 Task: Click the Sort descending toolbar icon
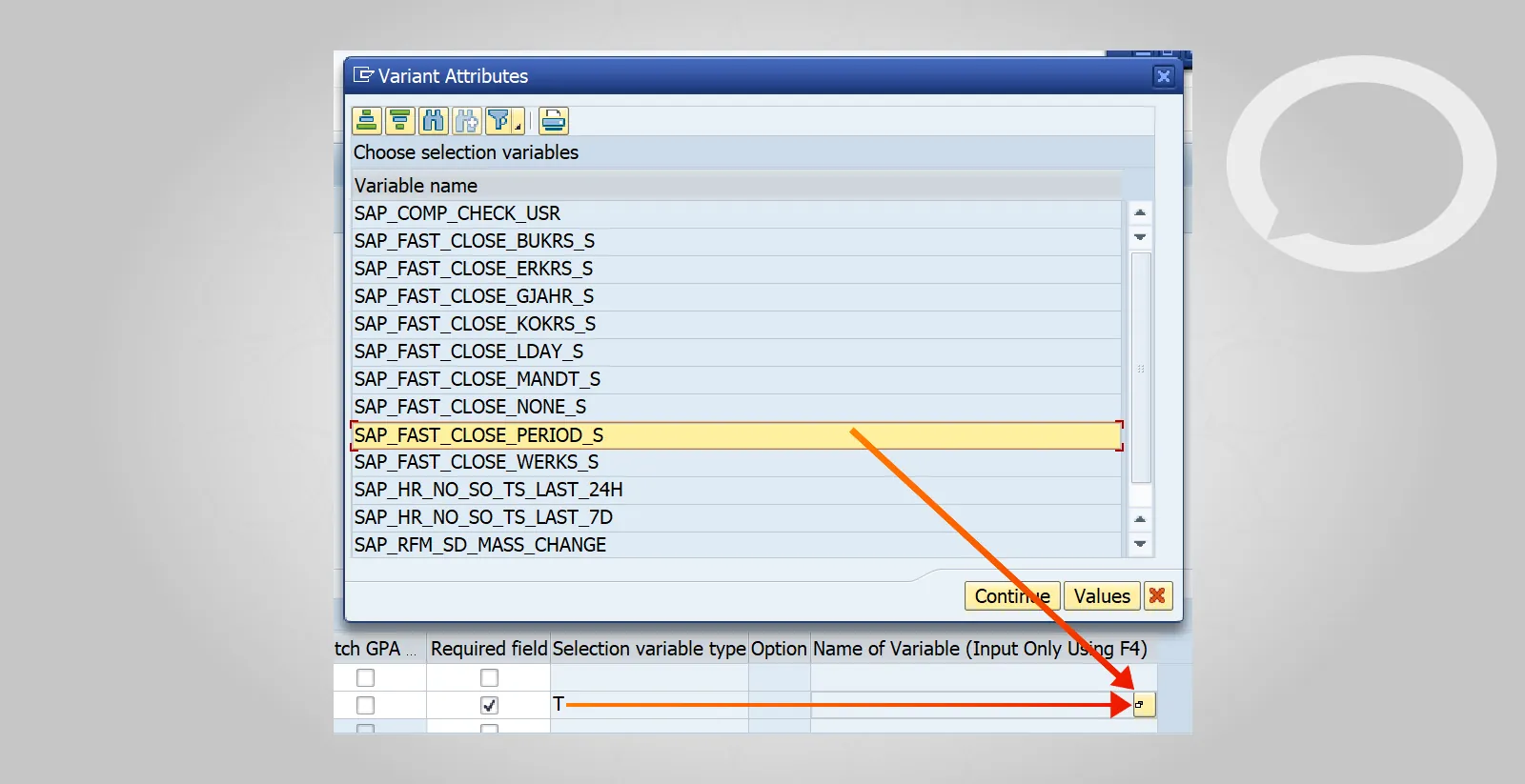click(x=400, y=121)
